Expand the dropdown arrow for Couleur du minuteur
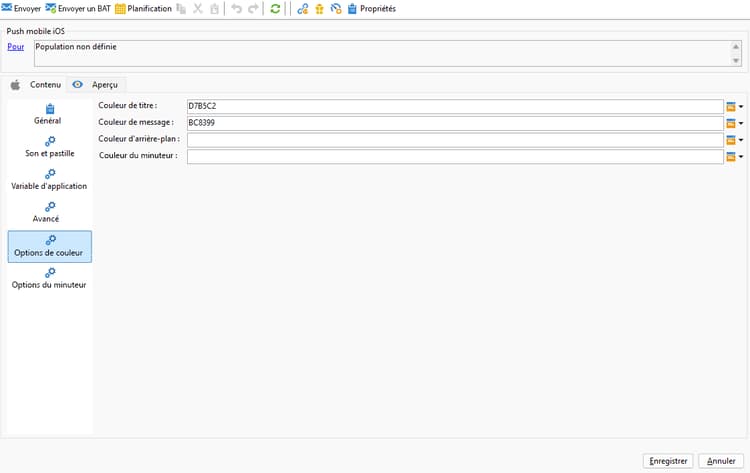 click(x=741, y=157)
